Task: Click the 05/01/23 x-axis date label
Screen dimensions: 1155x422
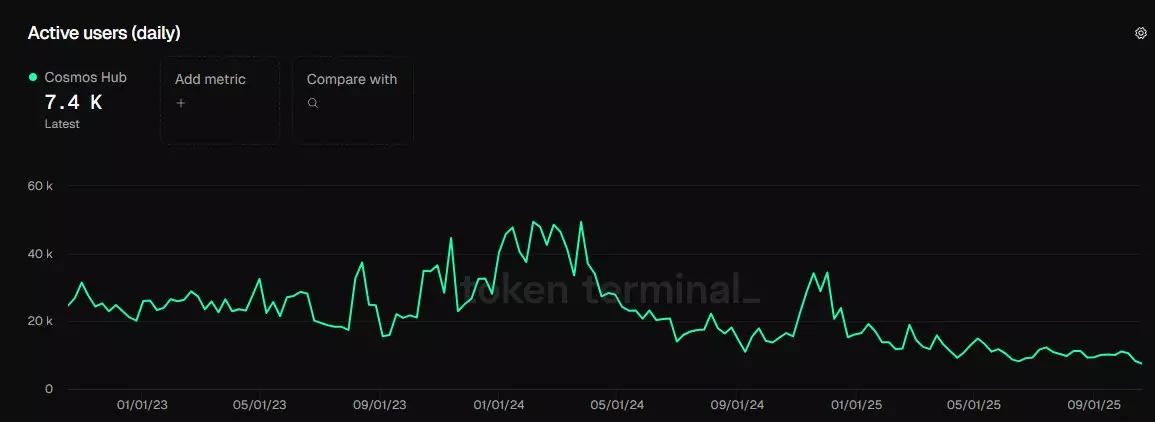Action: tap(260, 405)
